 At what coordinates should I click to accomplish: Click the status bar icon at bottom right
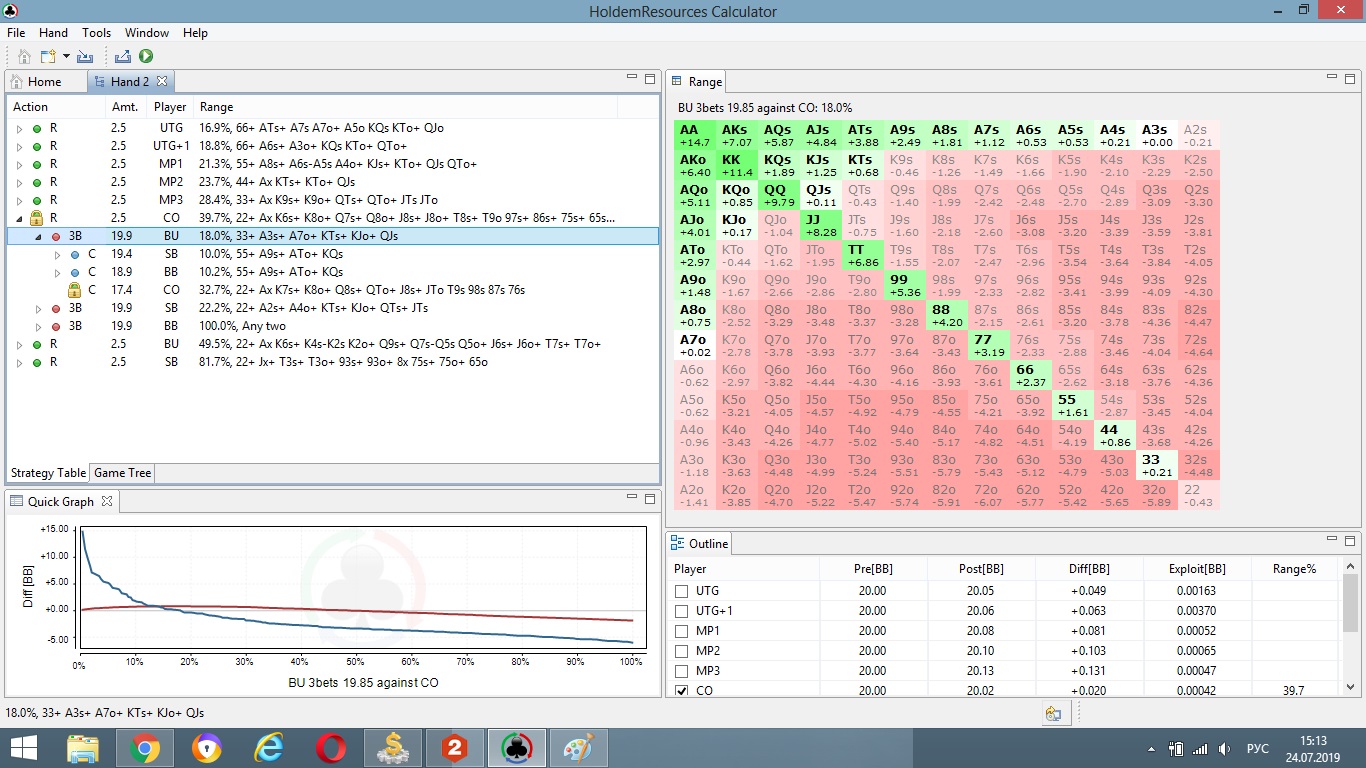click(1054, 713)
